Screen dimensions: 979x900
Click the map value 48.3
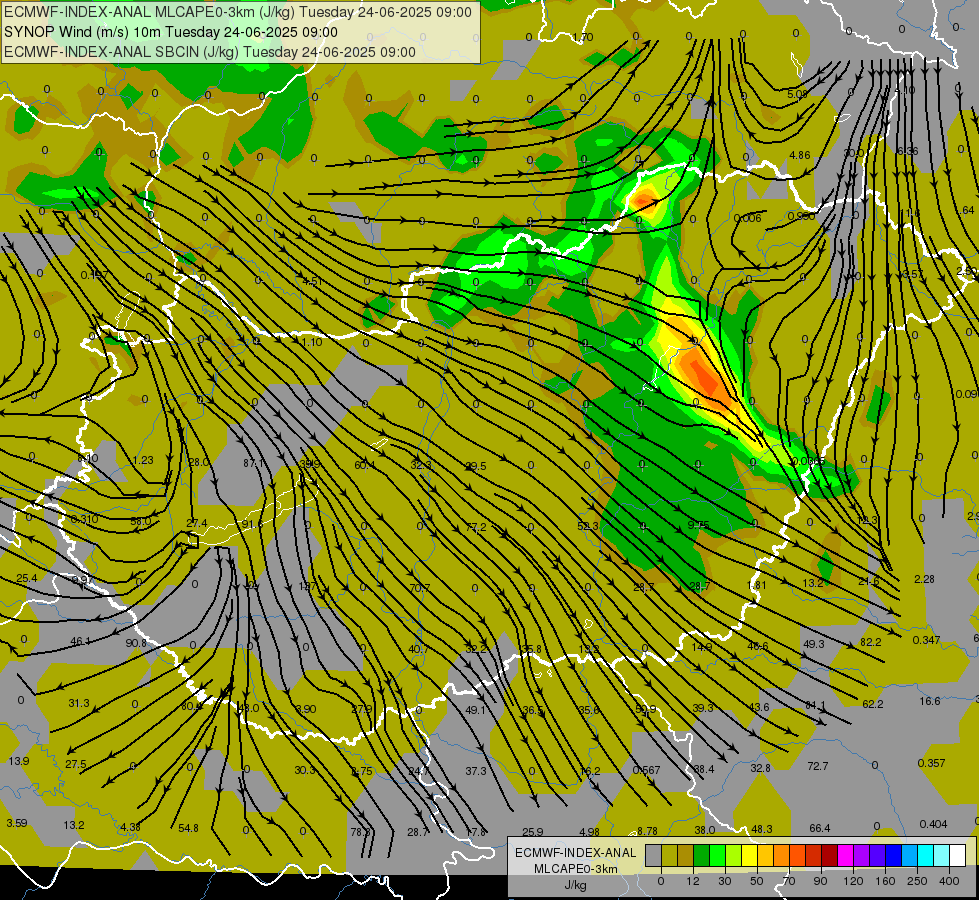(762, 829)
